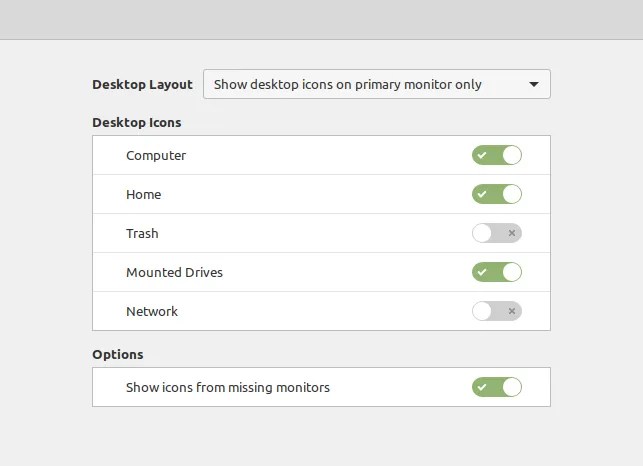Click the Options section heading

point(118,354)
